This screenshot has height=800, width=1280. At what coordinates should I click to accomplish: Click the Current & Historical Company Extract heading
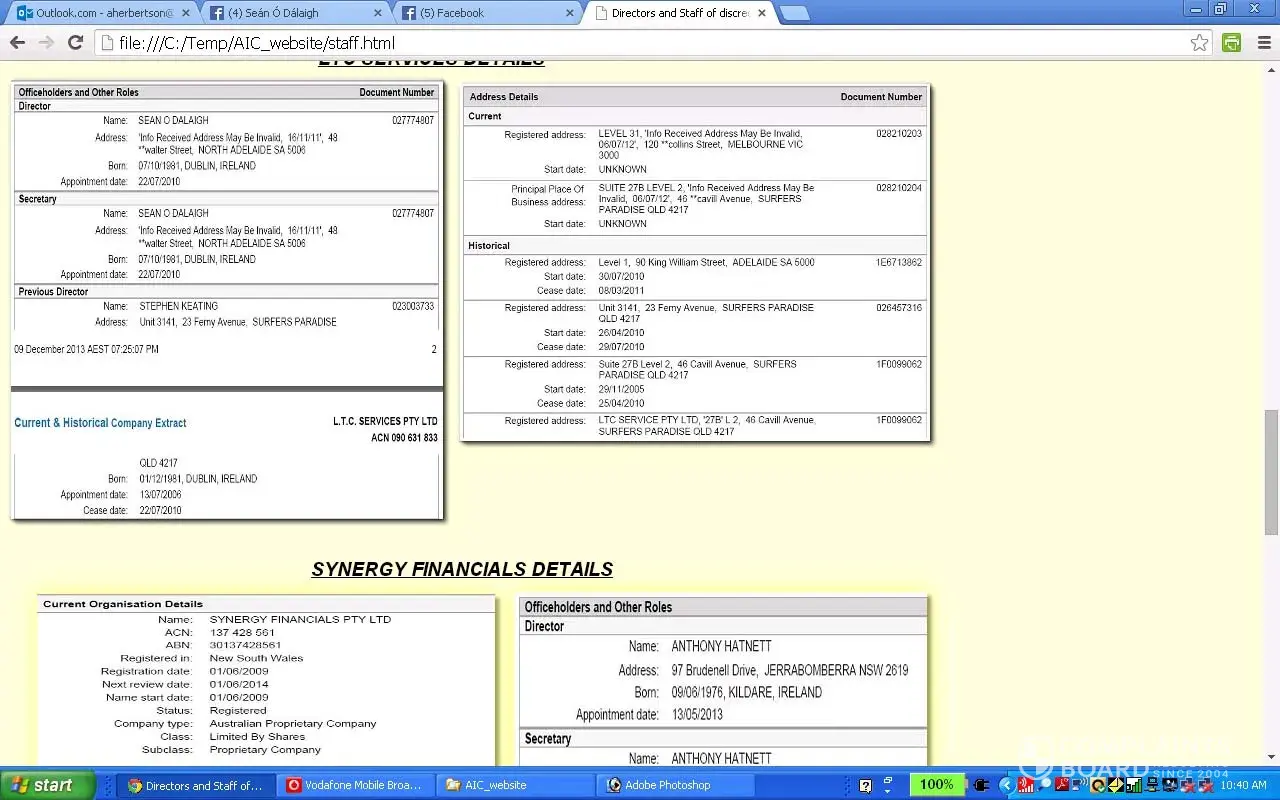pos(100,423)
